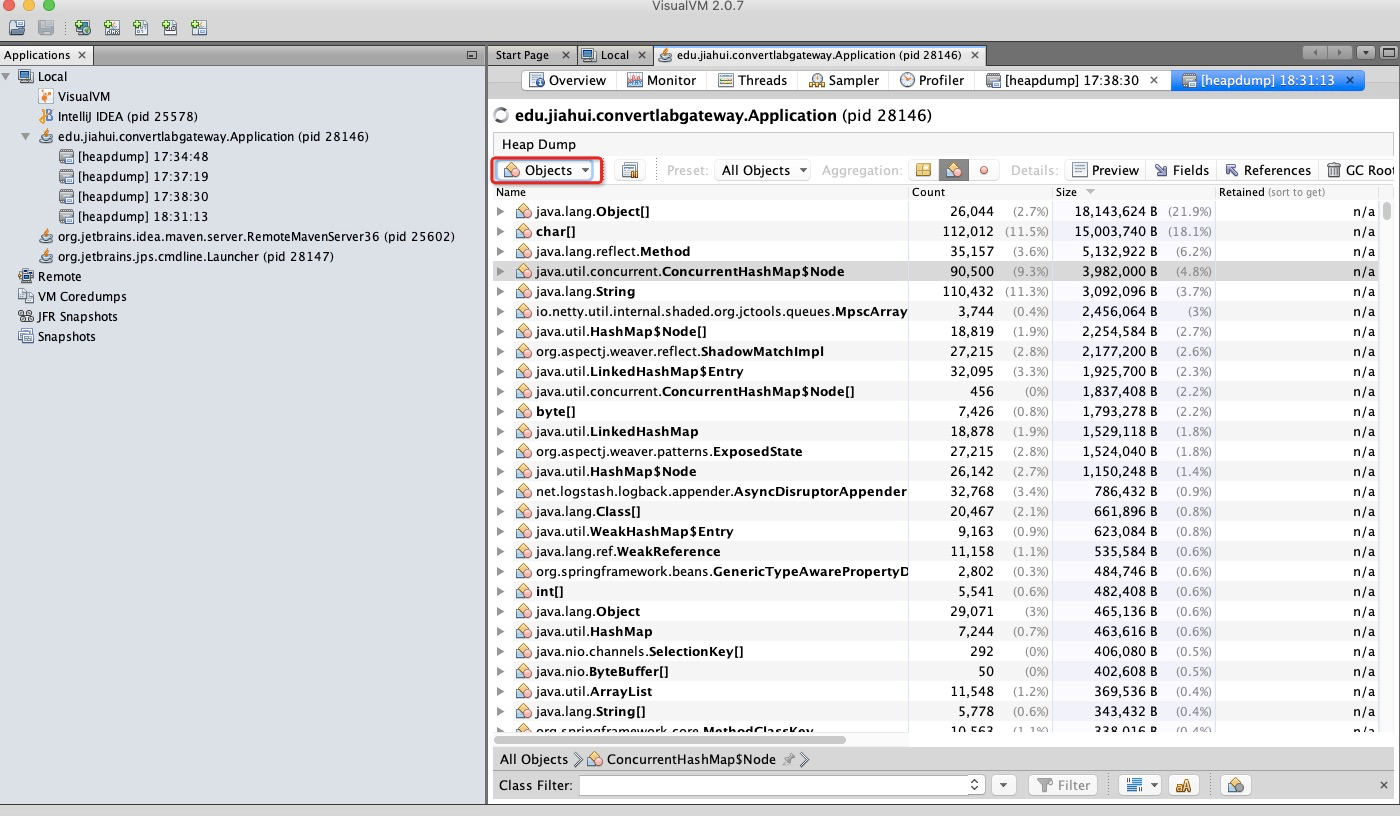Close the class filter bar
Image resolution: width=1400 pixels, height=816 pixels.
[1384, 785]
